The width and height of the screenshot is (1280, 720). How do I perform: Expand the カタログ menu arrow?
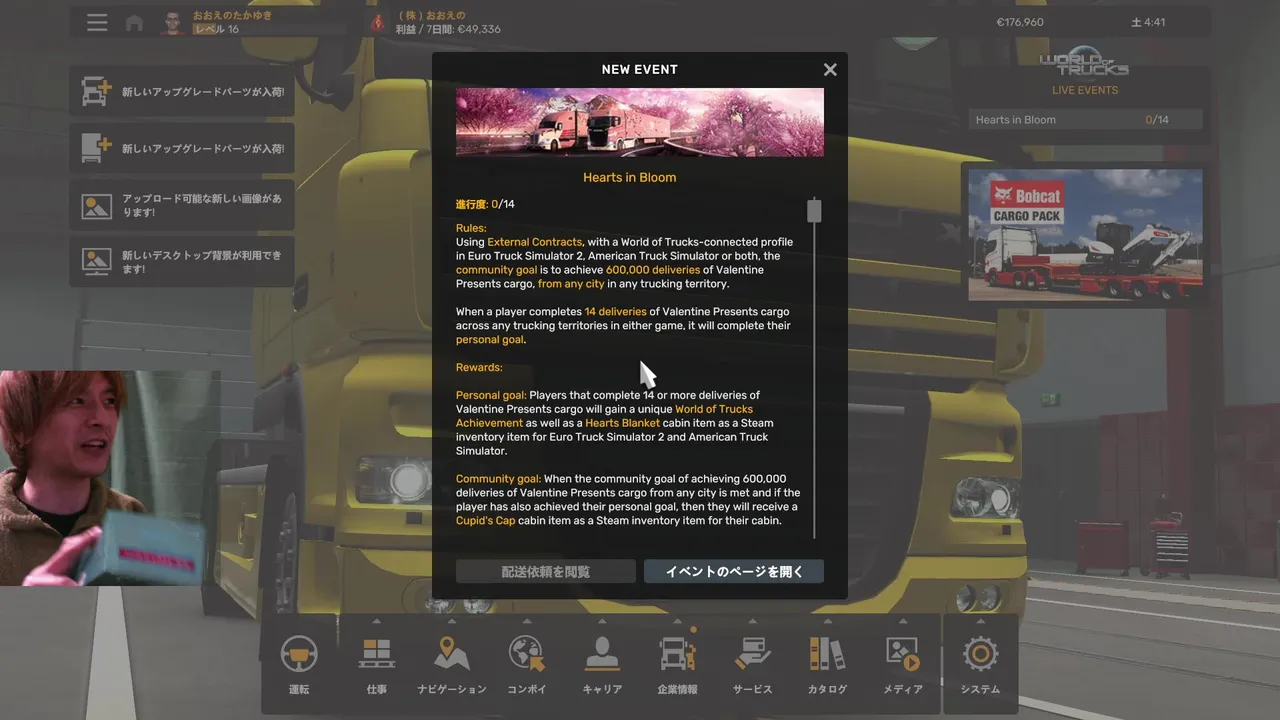tap(827, 620)
